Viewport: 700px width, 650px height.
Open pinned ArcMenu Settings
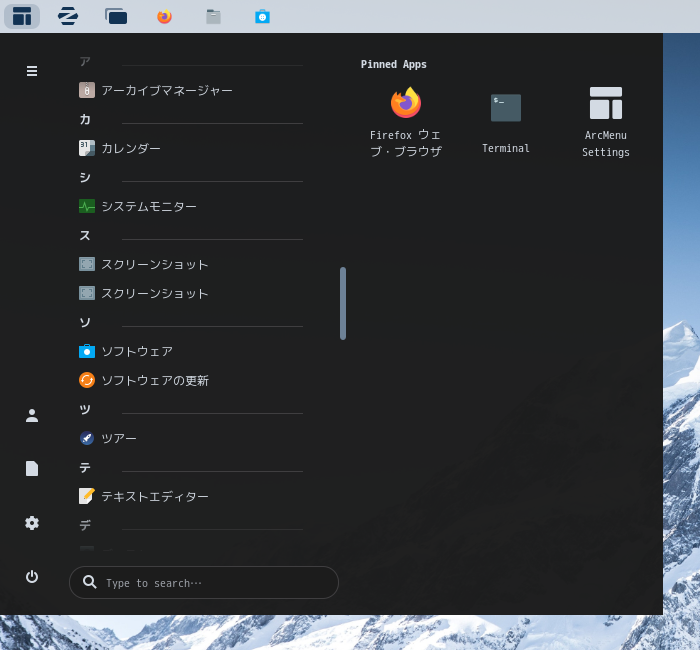pyautogui.click(x=606, y=122)
